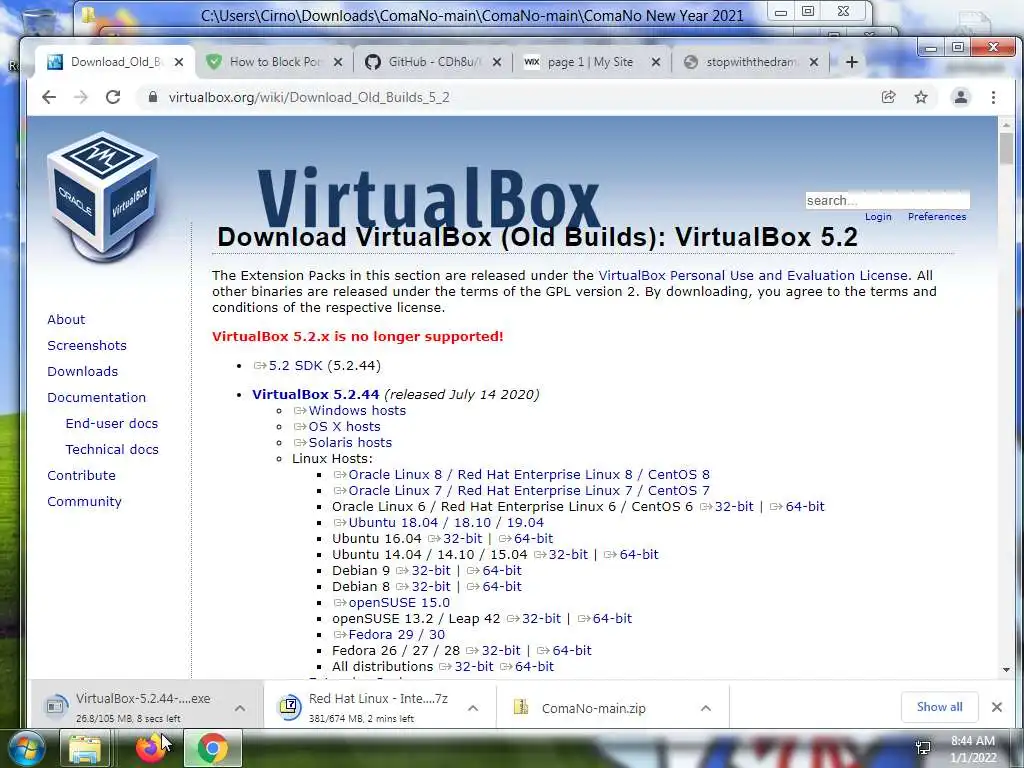Open Oracle Linux 8 / CentOS 8 link
The image size is (1024, 768).
click(x=522, y=475)
